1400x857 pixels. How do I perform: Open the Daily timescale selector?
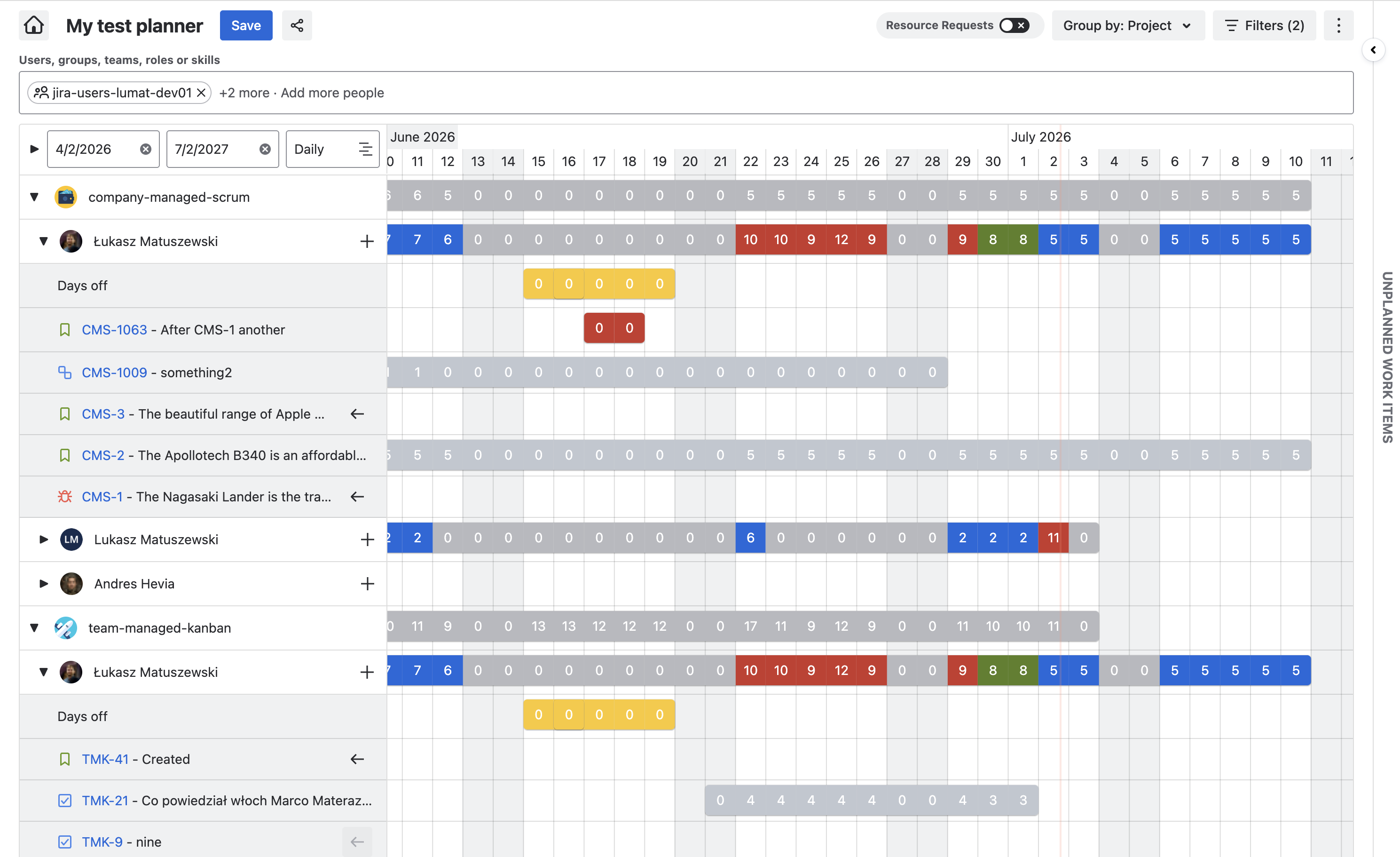332,149
